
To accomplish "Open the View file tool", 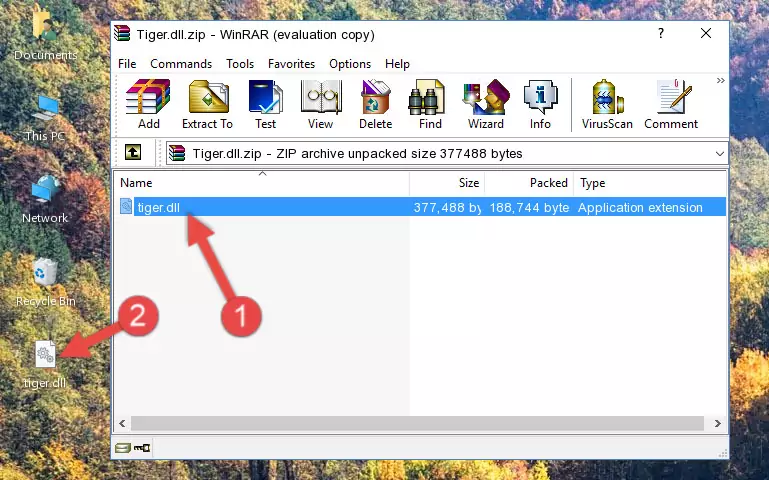I will 321,104.
